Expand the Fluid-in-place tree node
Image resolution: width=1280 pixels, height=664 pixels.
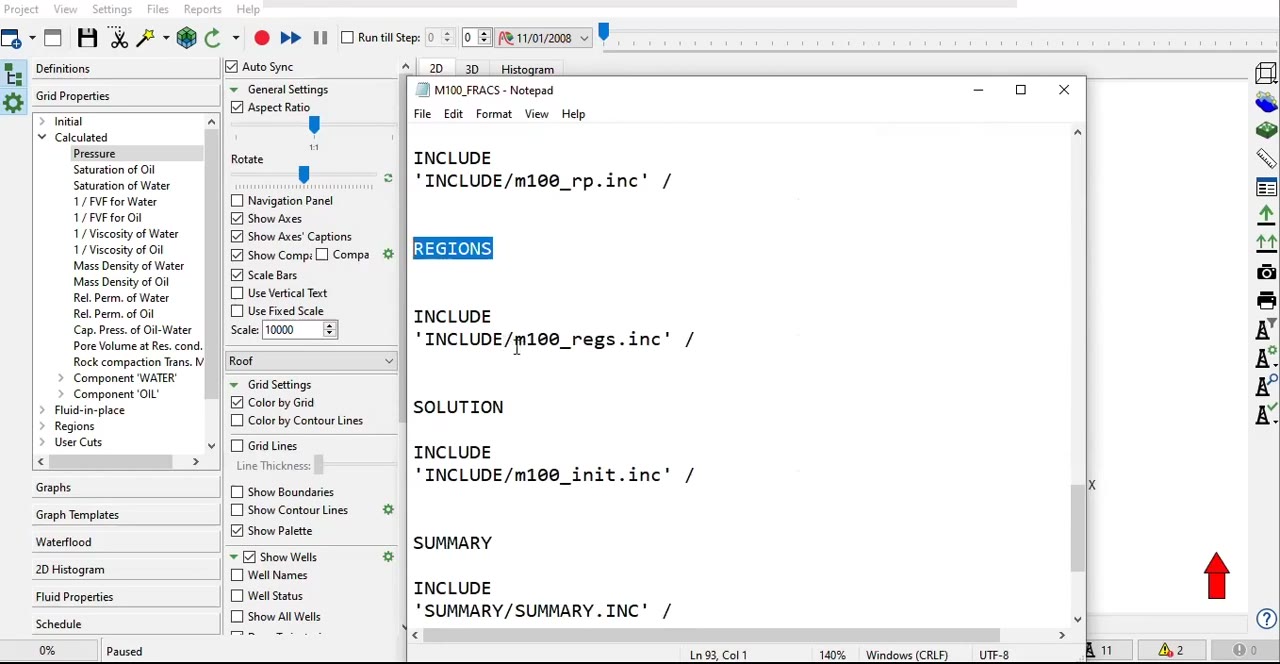tap(42, 410)
